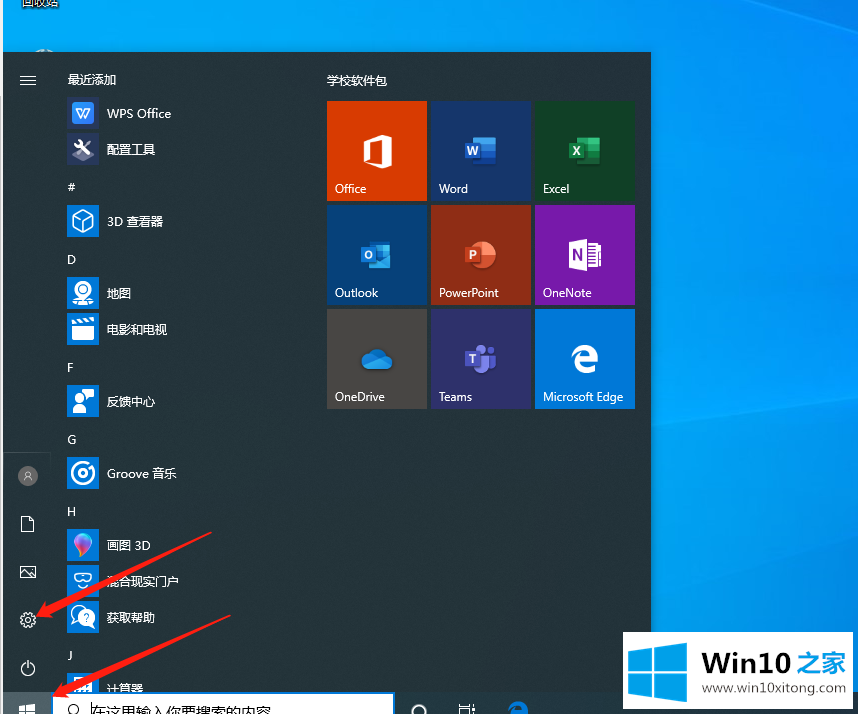Open the OneDrive tile
This screenshot has width=858, height=714.
click(x=377, y=359)
